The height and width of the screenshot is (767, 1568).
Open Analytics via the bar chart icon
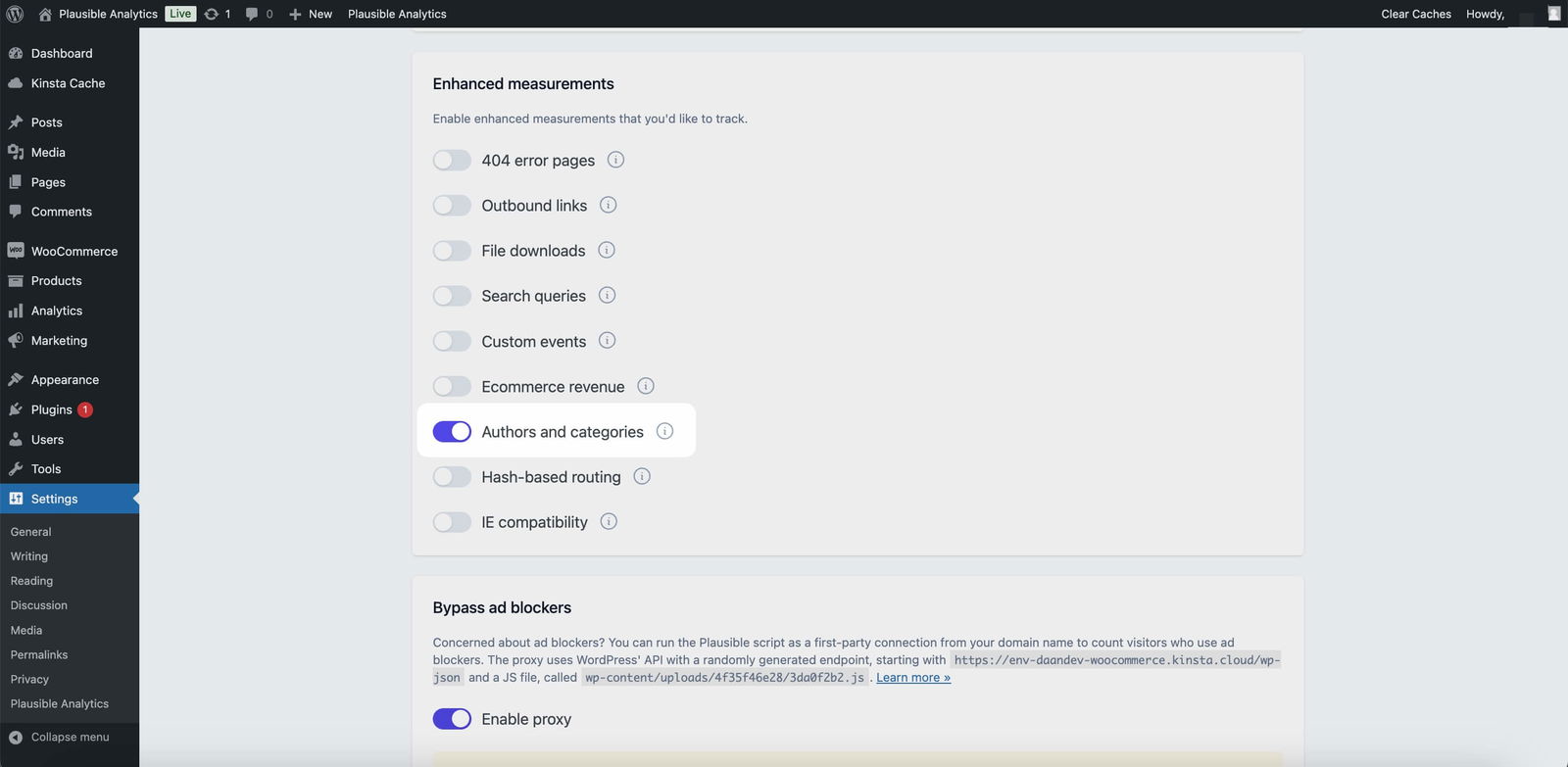point(17,310)
